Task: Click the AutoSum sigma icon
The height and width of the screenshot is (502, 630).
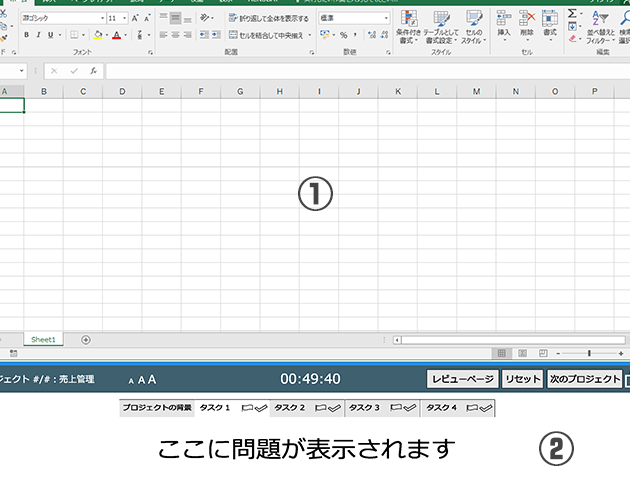Action: coord(572,14)
